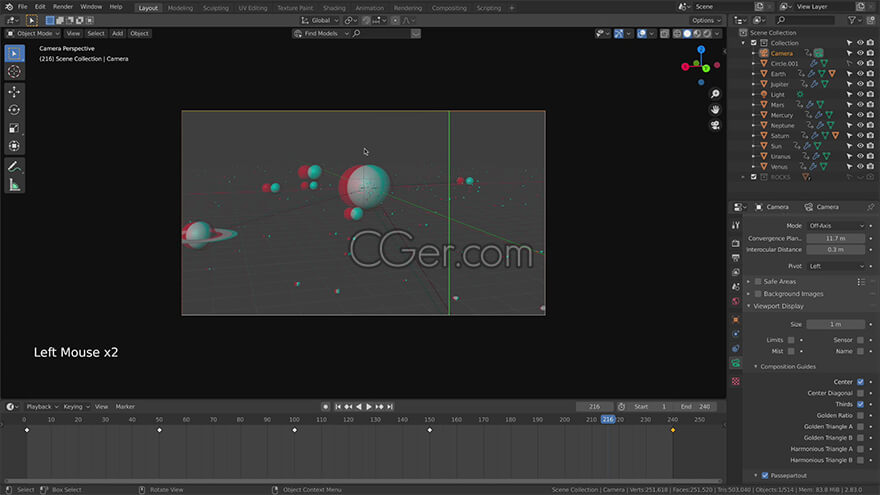Select the Measure tool
Screen dimensions: 880x495
click(x=15, y=185)
